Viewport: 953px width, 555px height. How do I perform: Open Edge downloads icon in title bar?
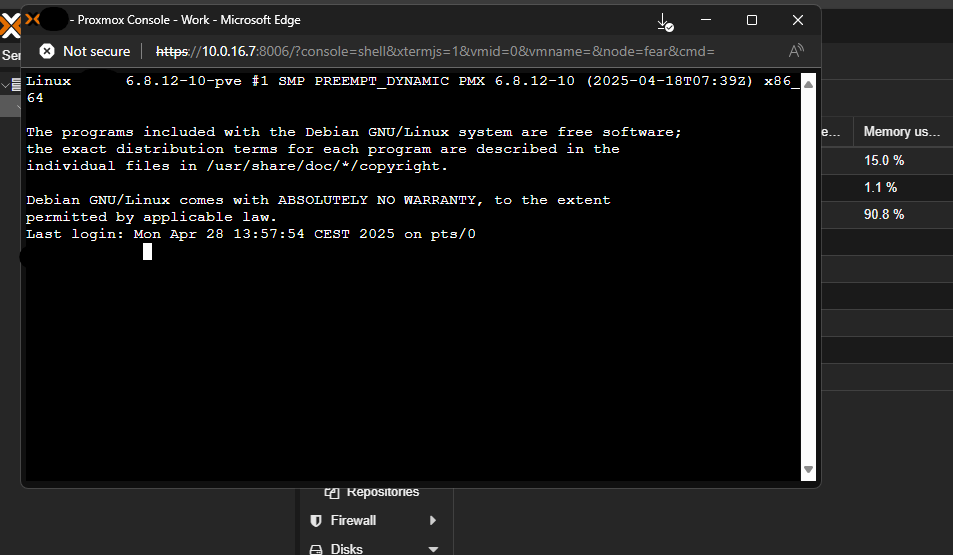(x=665, y=22)
